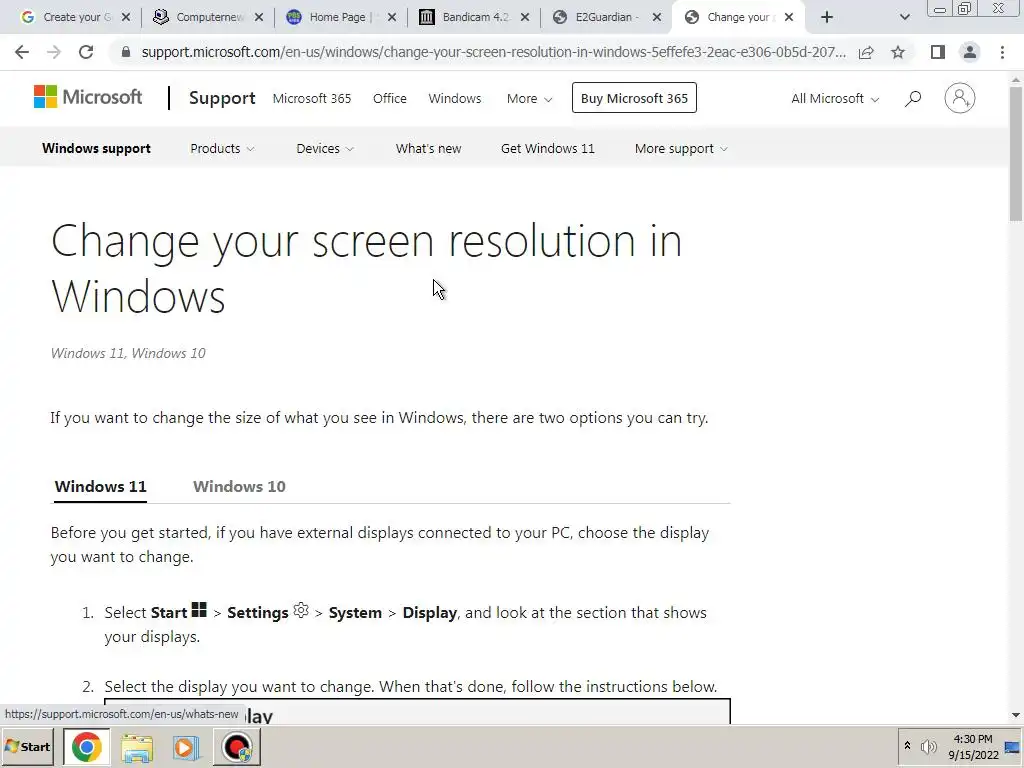The image size is (1024, 768).
Task: Open the tab search chevron in the title bar
Action: tap(904, 17)
